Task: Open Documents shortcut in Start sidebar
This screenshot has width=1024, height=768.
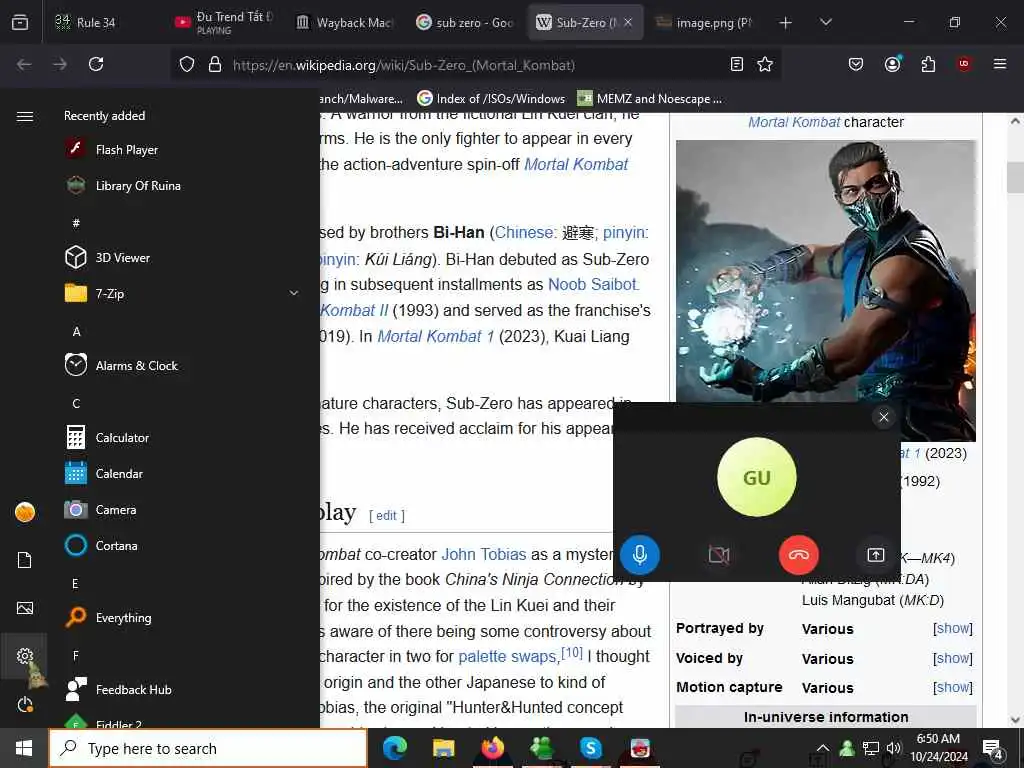Action: [x=25, y=560]
